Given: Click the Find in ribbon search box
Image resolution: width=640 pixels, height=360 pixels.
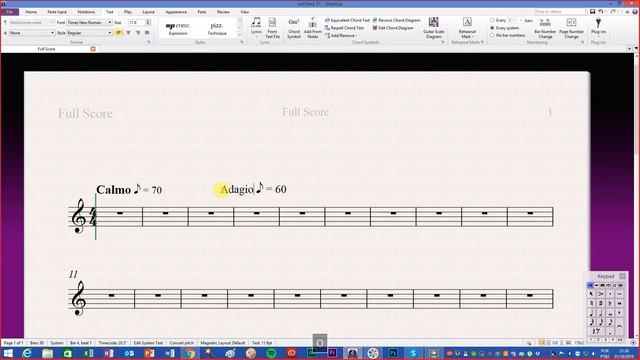Looking at the screenshot, I should coord(560,12).
